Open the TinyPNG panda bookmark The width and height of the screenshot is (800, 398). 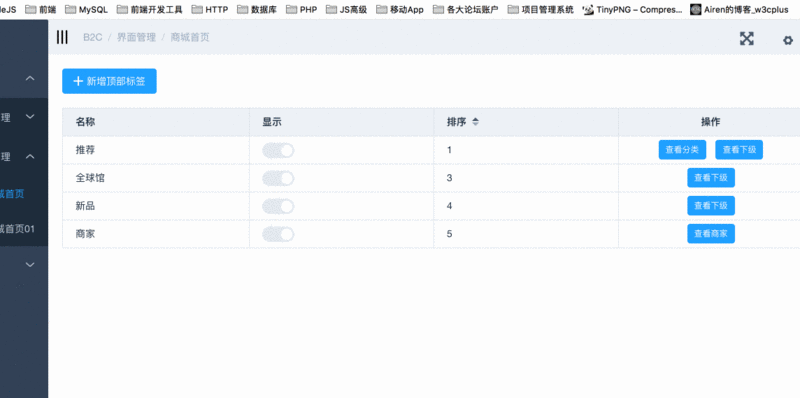pyautogui.click(x=633, y=9)
